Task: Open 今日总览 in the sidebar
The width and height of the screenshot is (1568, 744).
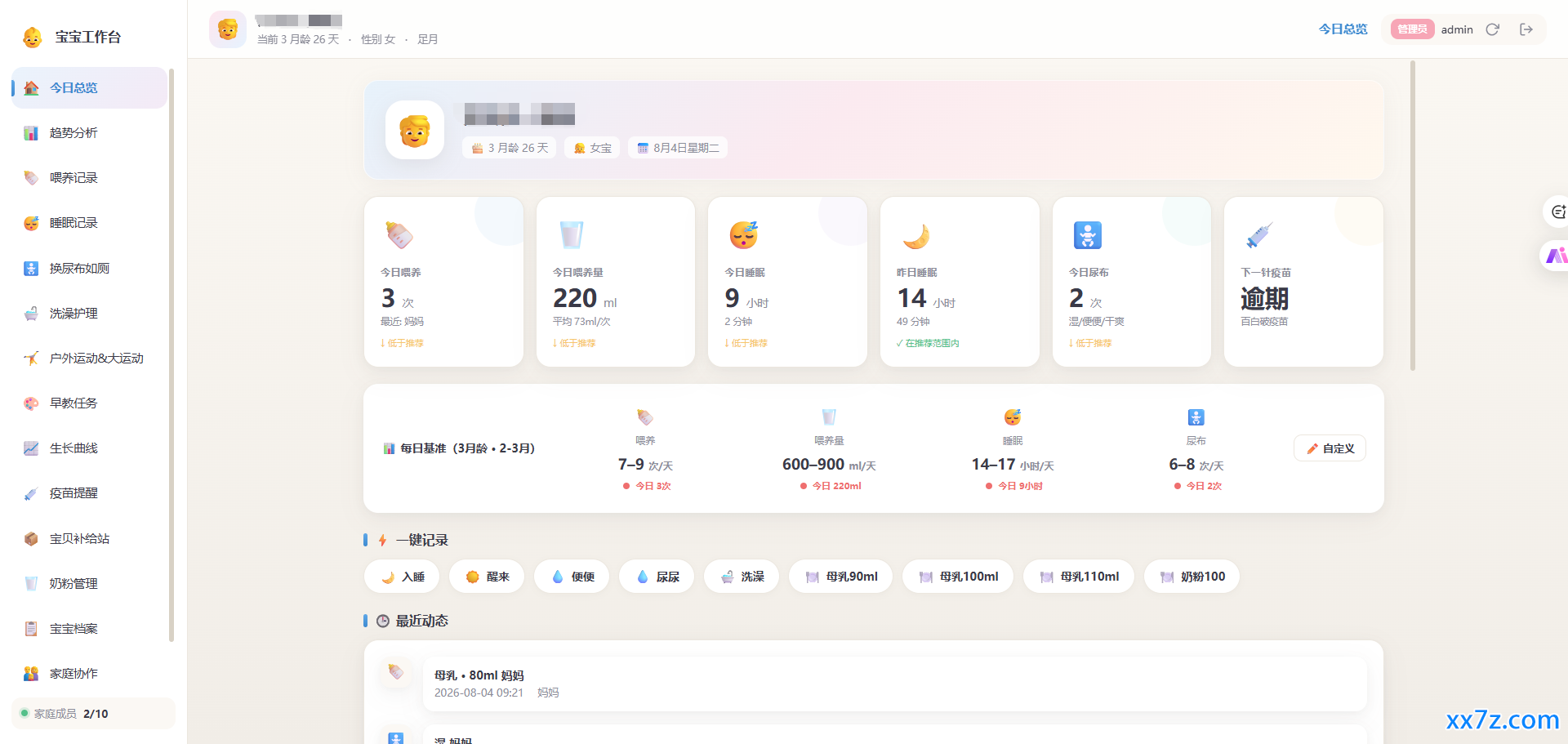Action: tap(89, 87)
